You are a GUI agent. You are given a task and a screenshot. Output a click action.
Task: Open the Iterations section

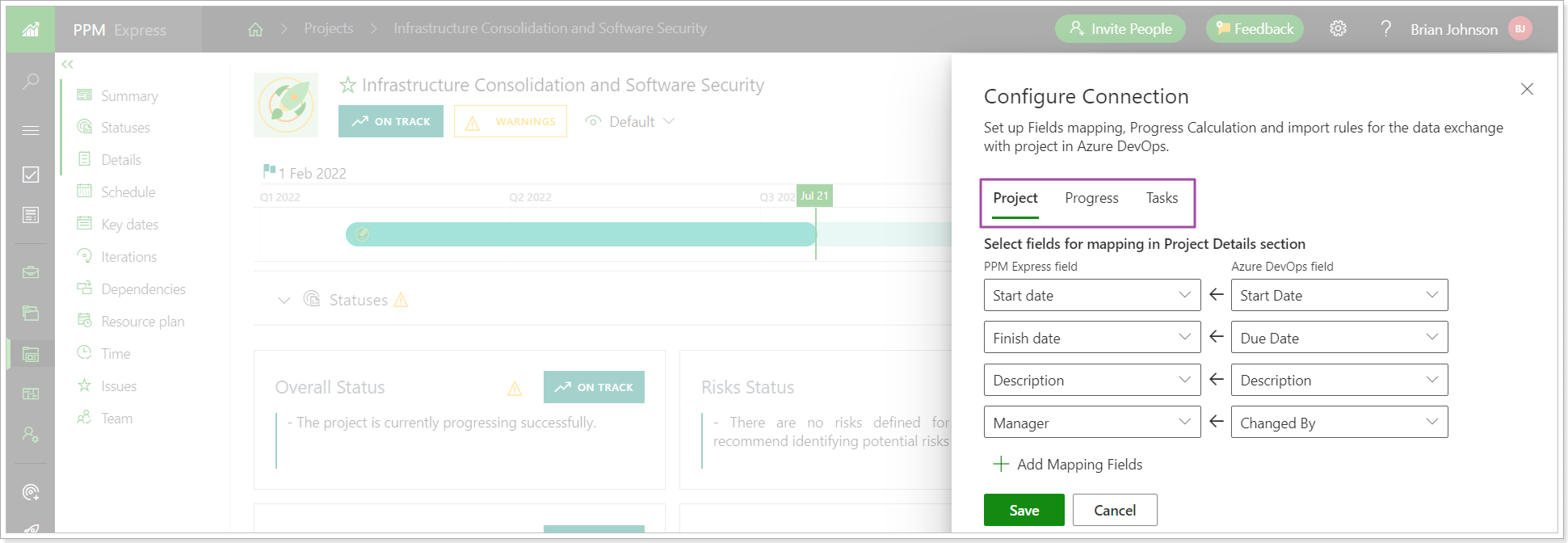tap(128, 257)
